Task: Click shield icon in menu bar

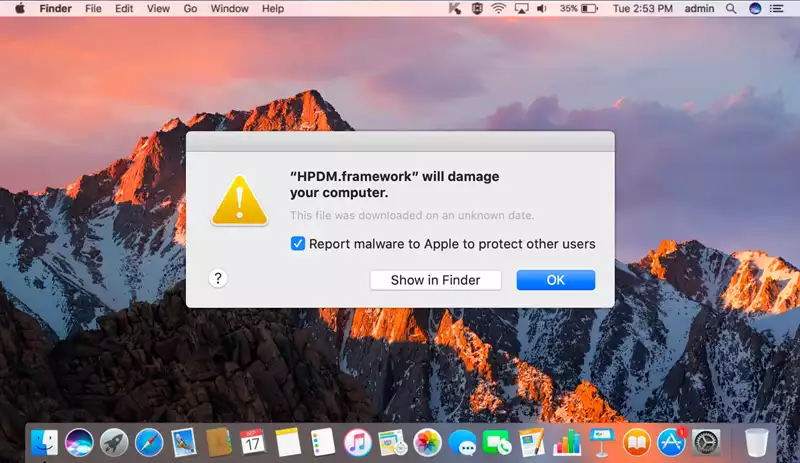Action: pos(477,8)
